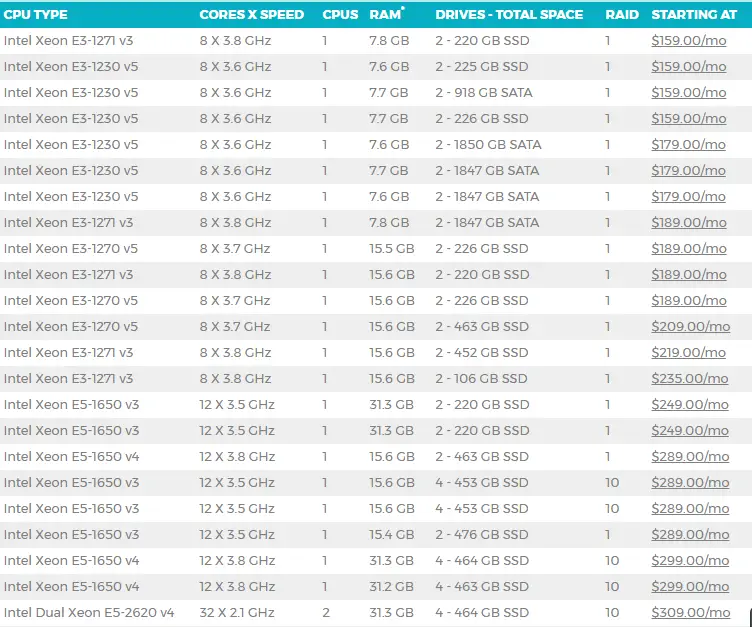The image size is (752, 627).
Task: Open the $309.00/mo Dual Xeon price link
Action: pyautogui.click(x=691, y=613)
